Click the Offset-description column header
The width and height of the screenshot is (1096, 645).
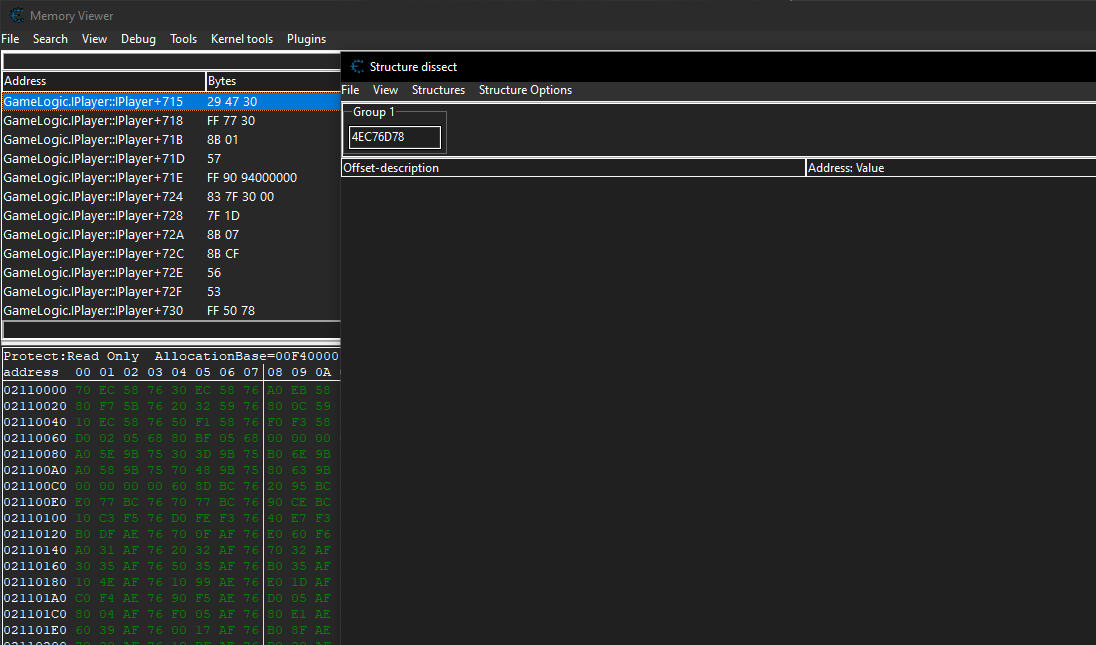[x=573, y=168]
